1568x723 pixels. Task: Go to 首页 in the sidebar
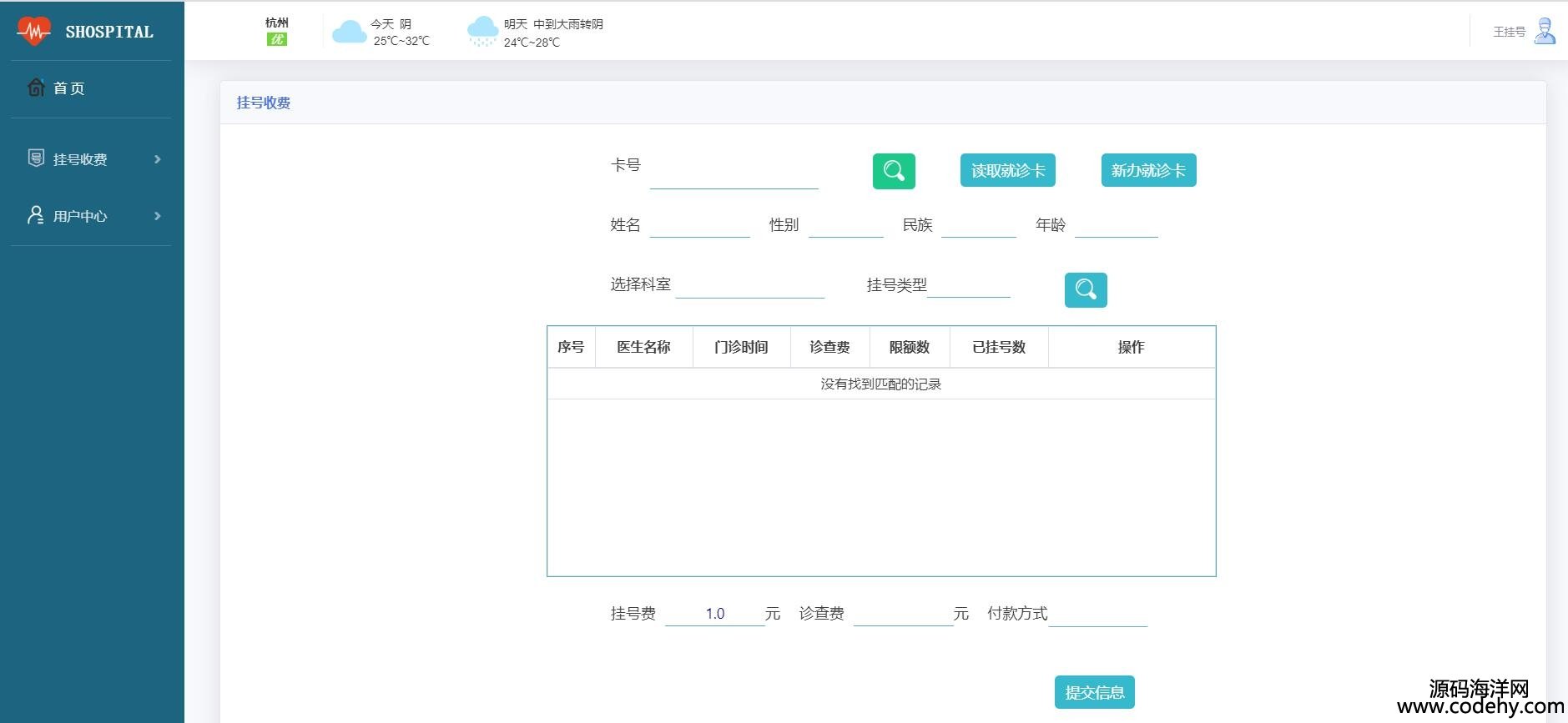point(69,88)
